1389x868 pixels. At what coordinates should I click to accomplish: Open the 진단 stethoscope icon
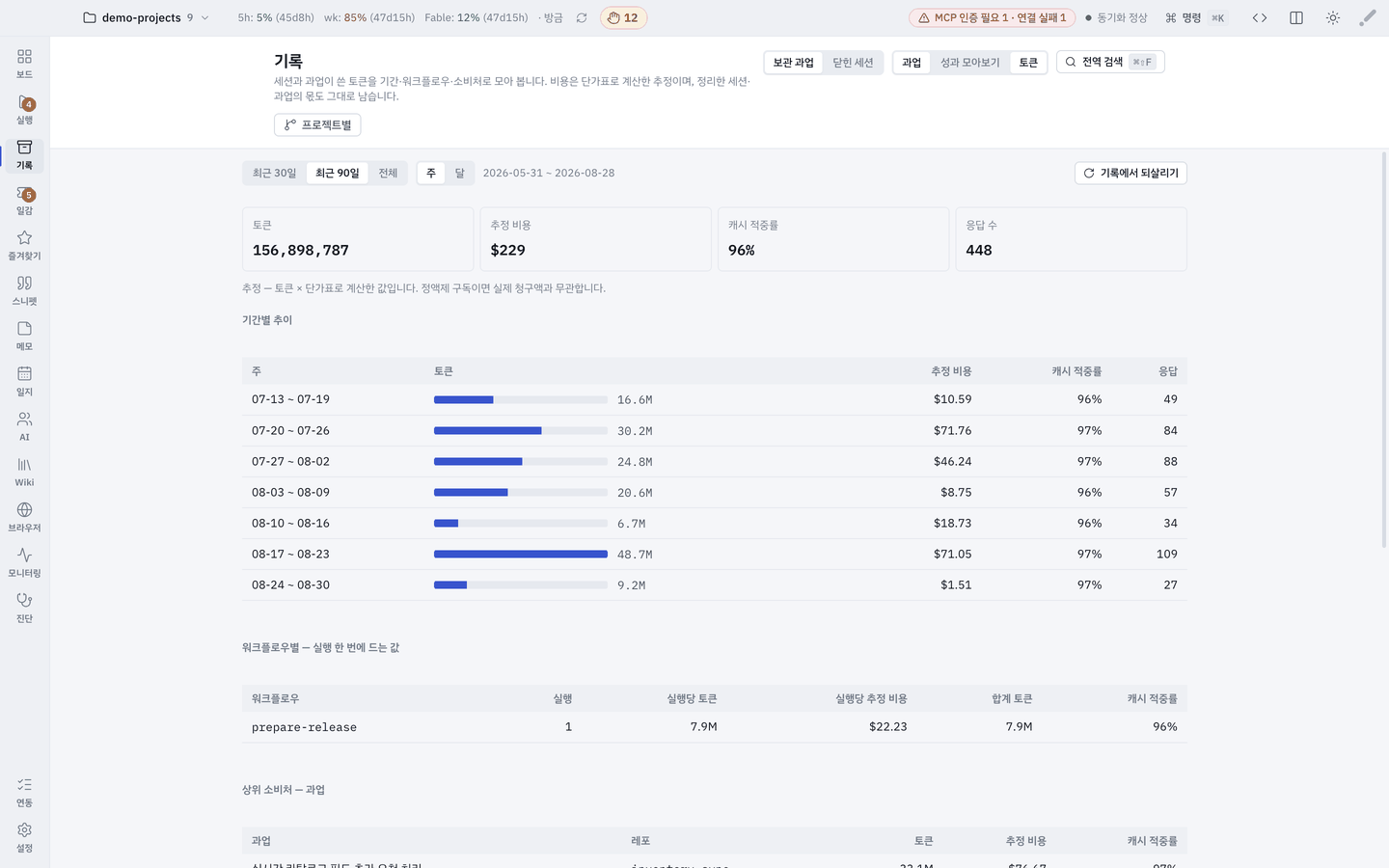point(24,608)
